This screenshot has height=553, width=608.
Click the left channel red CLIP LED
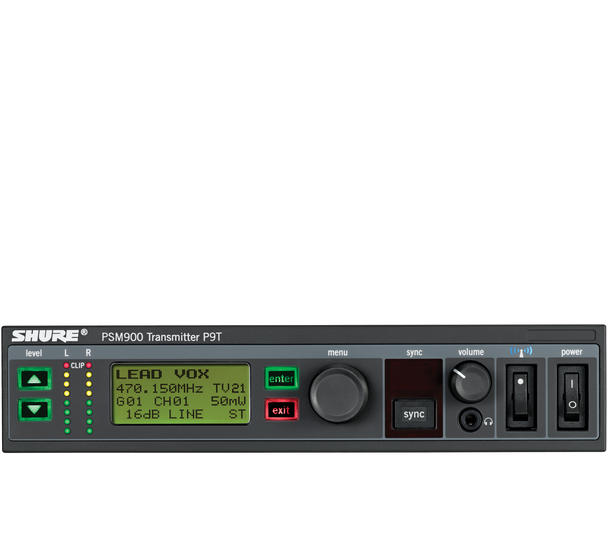pos(66,365)
